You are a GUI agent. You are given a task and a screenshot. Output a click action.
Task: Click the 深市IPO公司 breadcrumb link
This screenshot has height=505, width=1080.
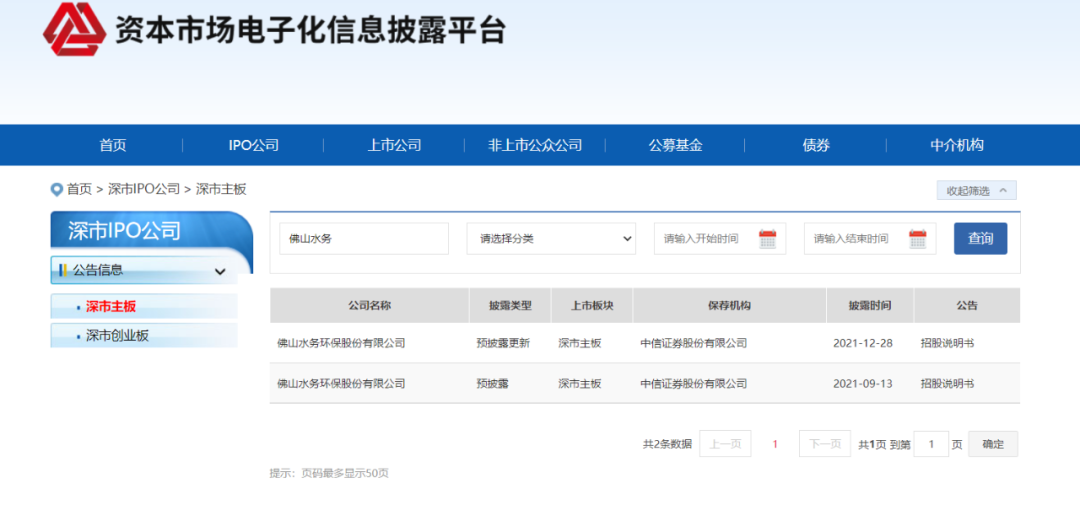point(144,189)
